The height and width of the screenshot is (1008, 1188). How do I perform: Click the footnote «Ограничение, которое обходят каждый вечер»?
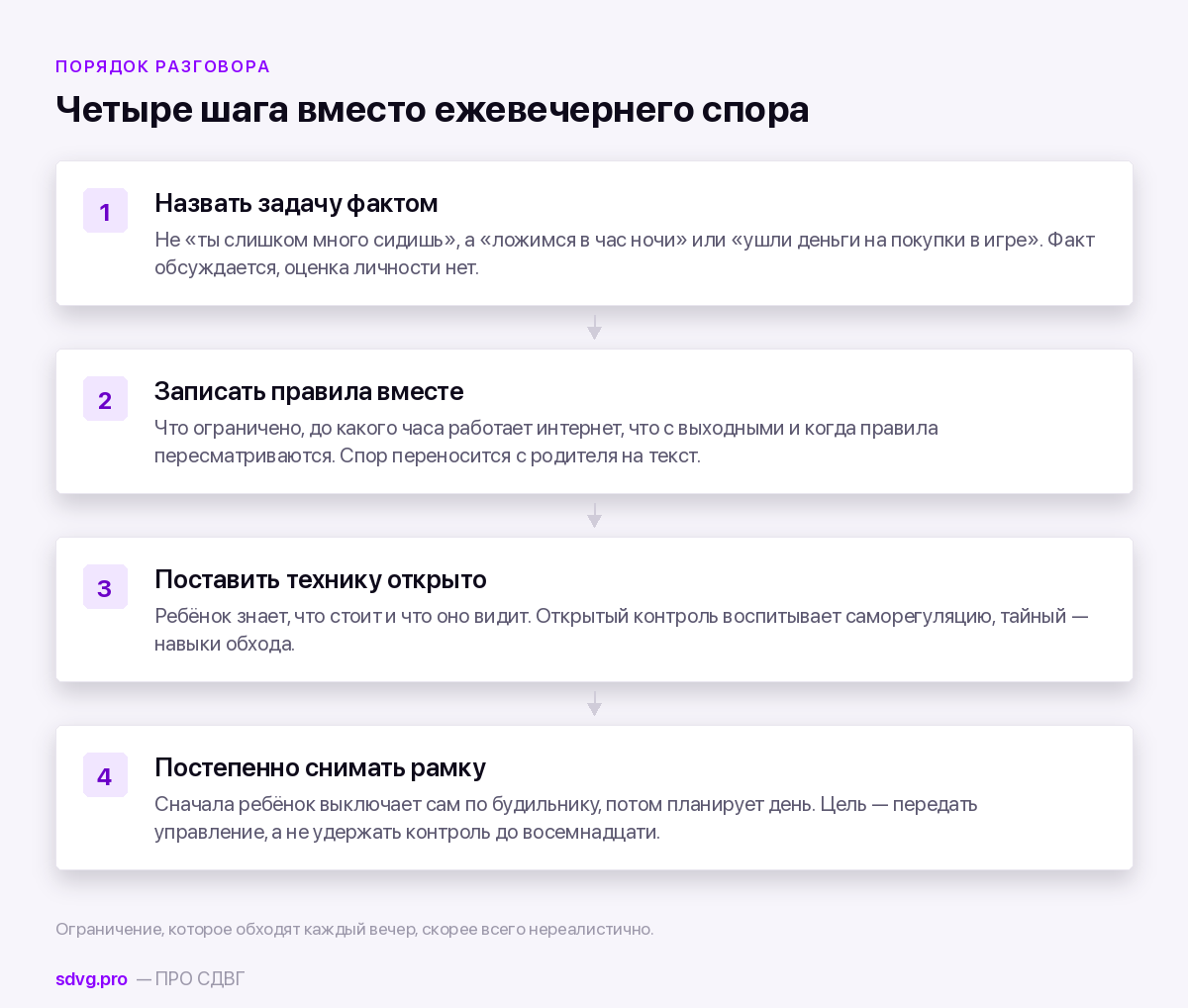[x=354, y=929]
